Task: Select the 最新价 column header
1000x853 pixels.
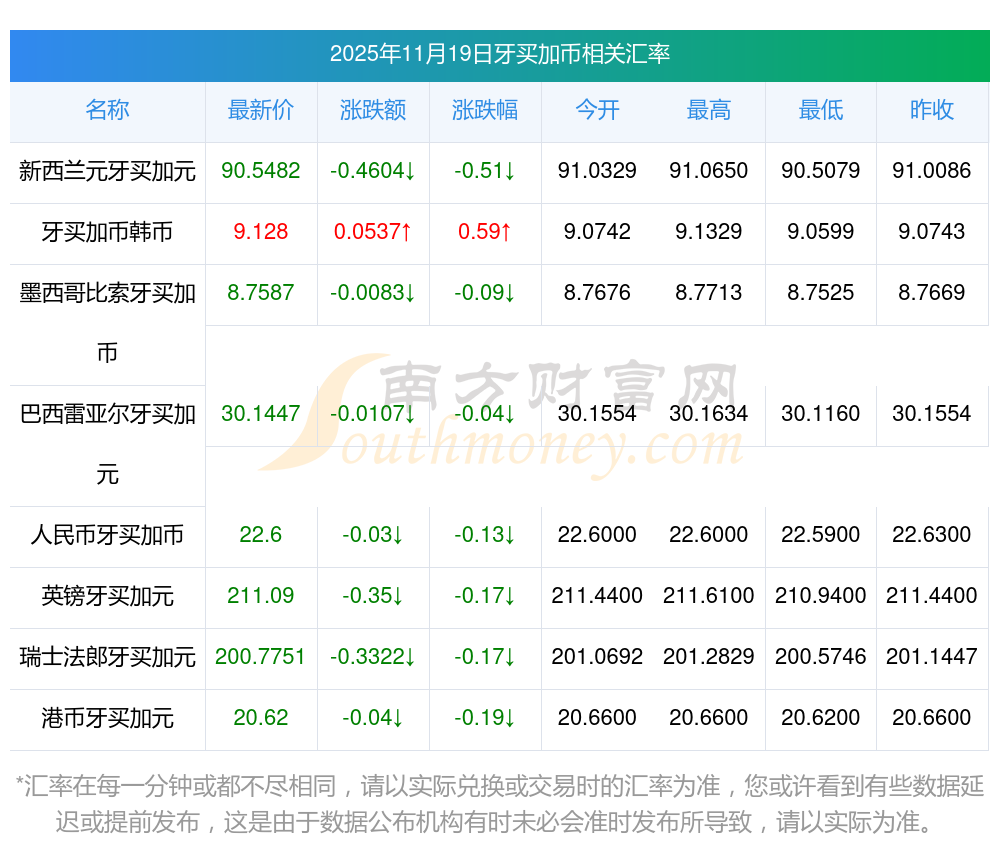Action: (x=261, y=110)
